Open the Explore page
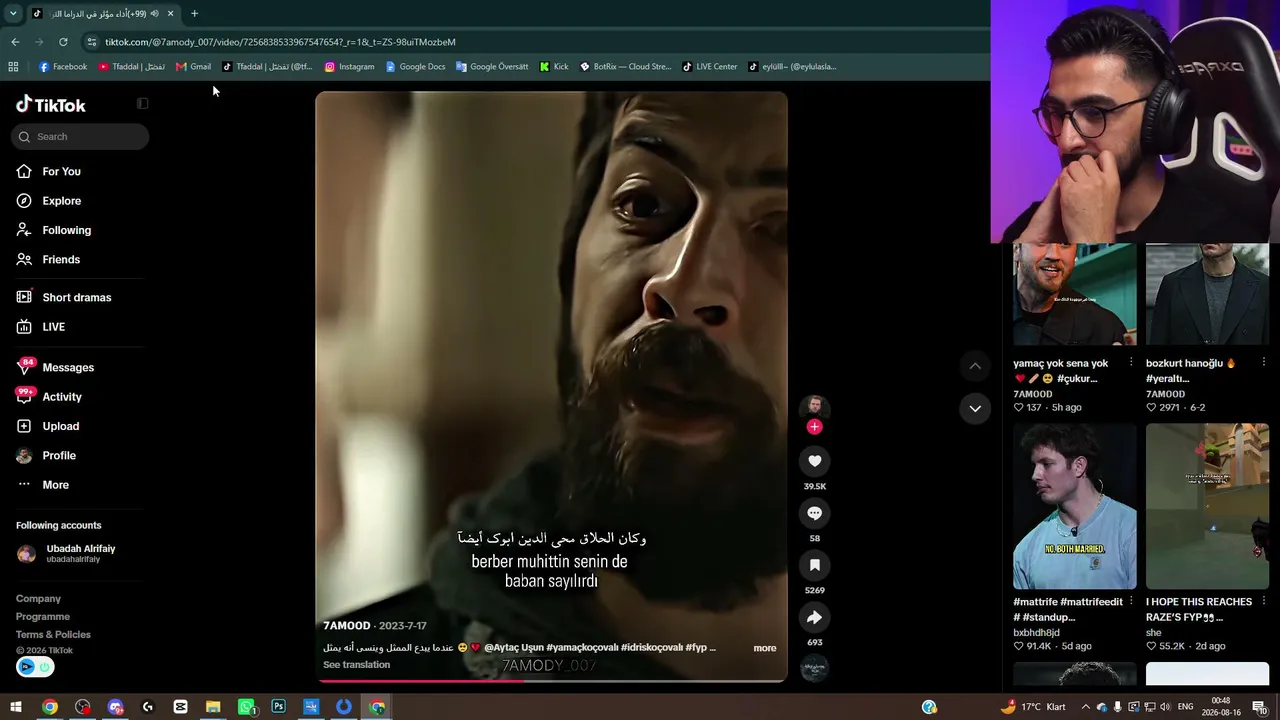The width and height of the screenshot is (1280, 720). (48, 201)
